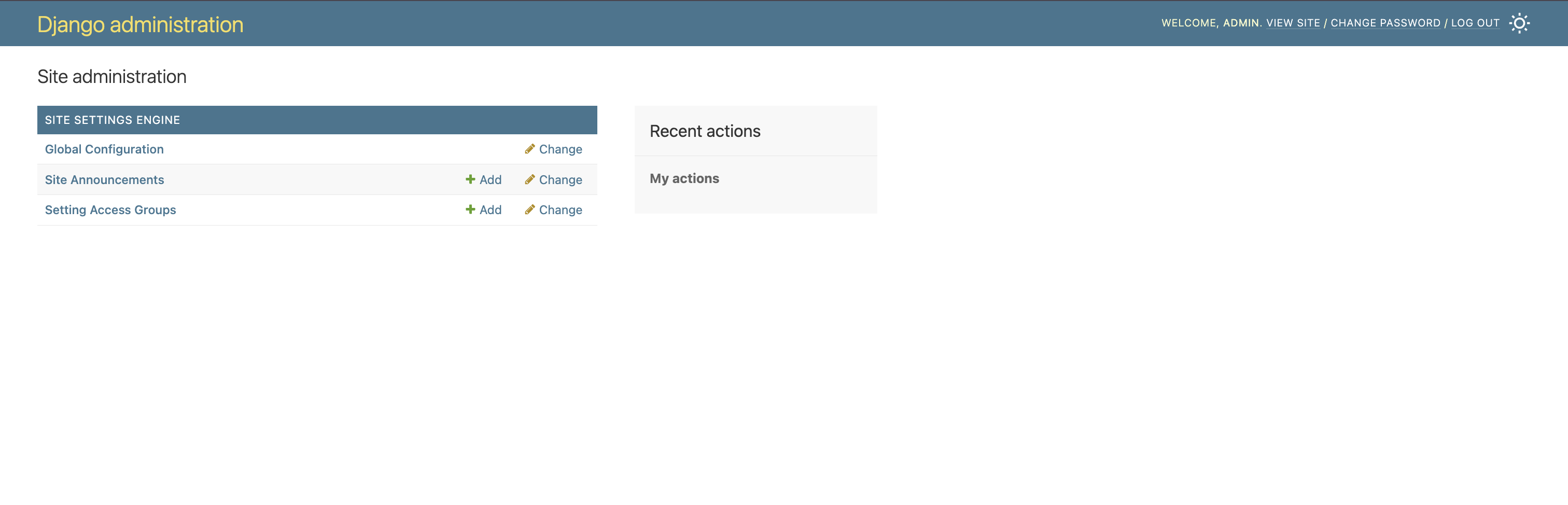This screenshot has height=505, width=1568.
Task: Toggle the light/dark theme sun icon
Action: 1519,23
